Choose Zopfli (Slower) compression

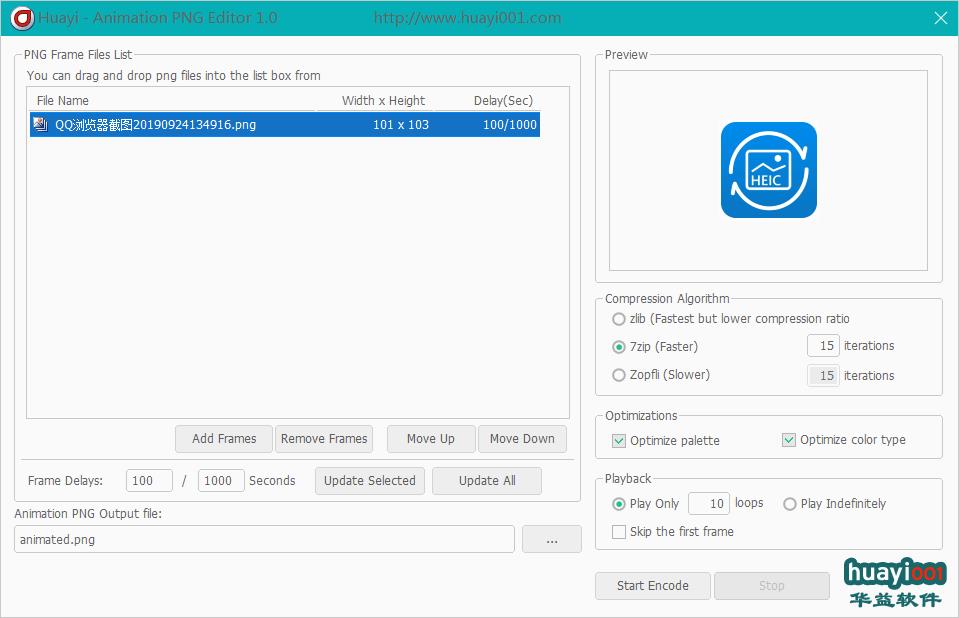tap(619, 375)
